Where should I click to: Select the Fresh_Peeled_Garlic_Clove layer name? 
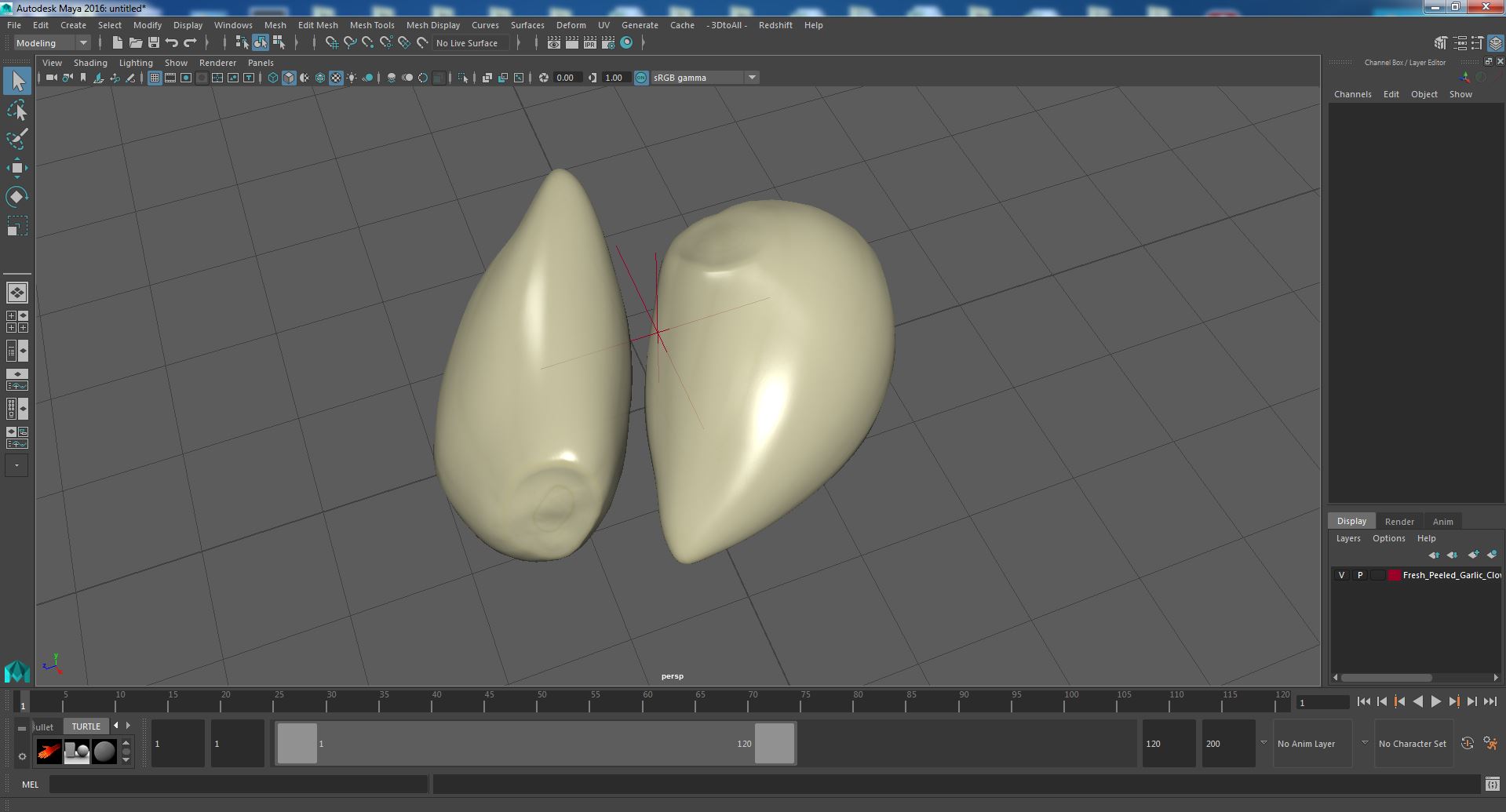(1452, 575)
